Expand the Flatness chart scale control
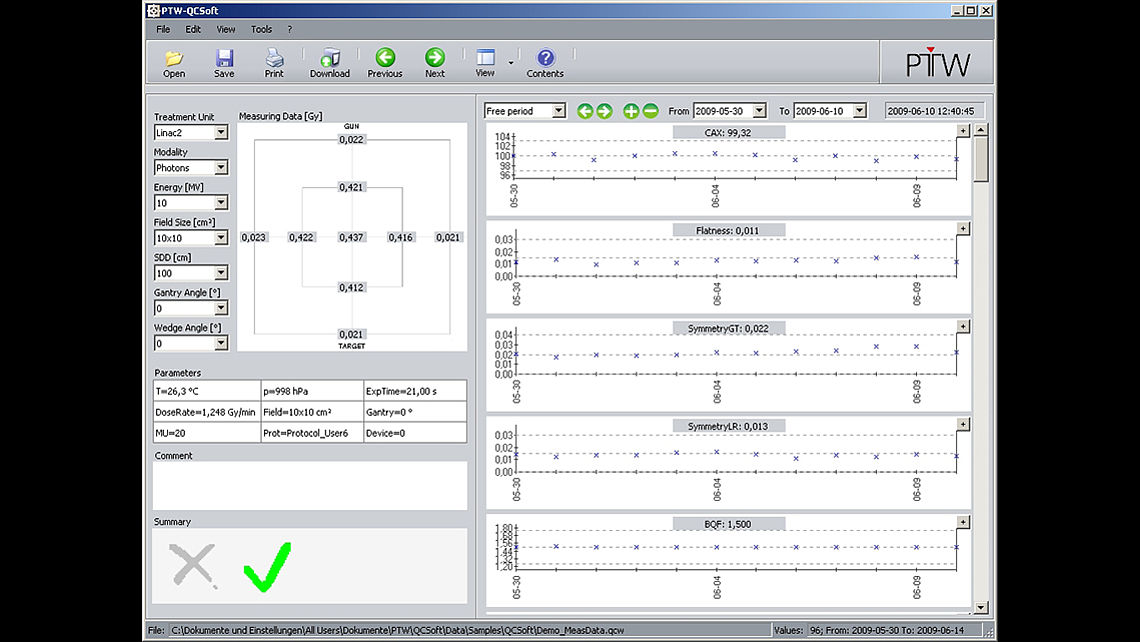1140x642 pixels. [962, 228]
